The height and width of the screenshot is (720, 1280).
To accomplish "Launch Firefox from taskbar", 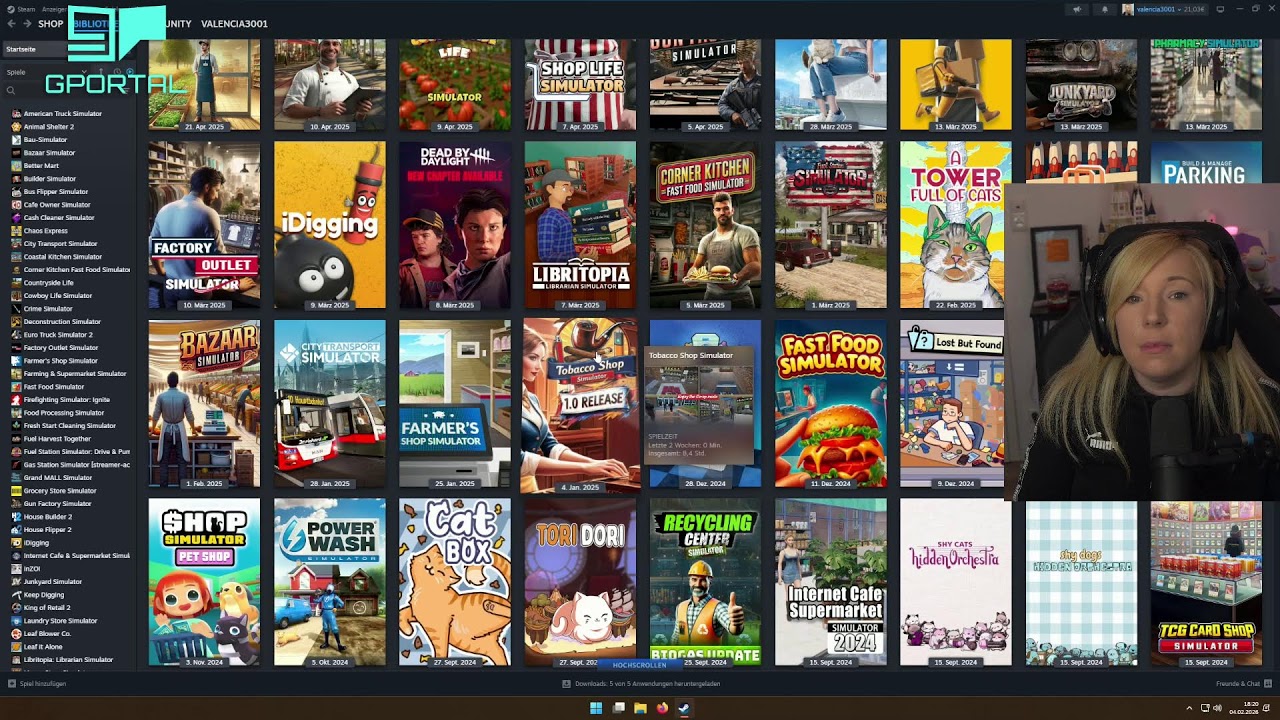I will pos(662,708).
